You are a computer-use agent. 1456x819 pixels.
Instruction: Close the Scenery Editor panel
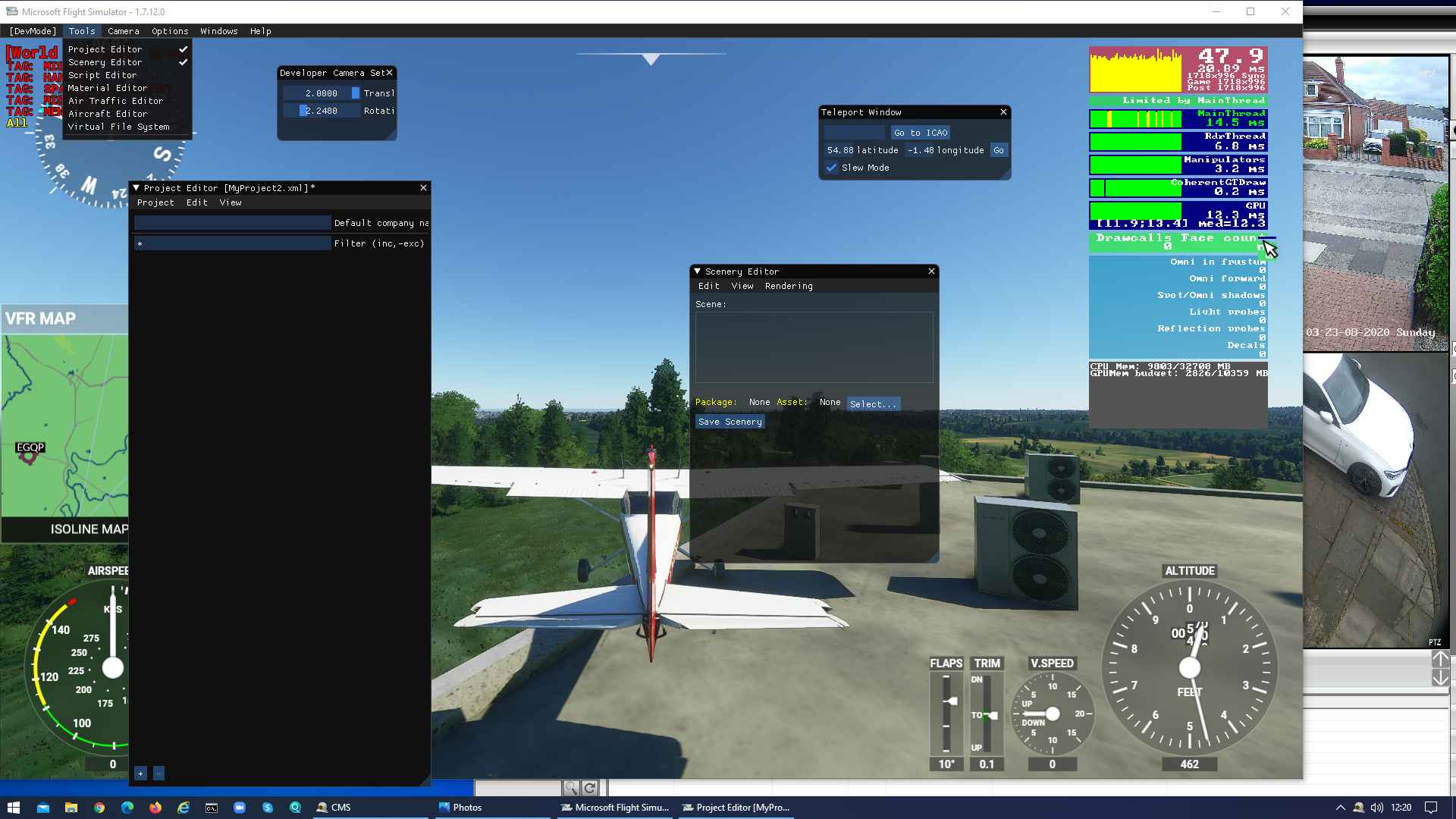click(x=931, y=271)
